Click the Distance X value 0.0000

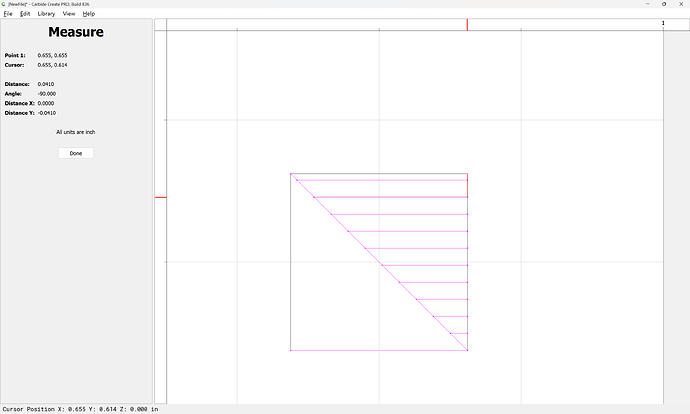tap(46, 103)
